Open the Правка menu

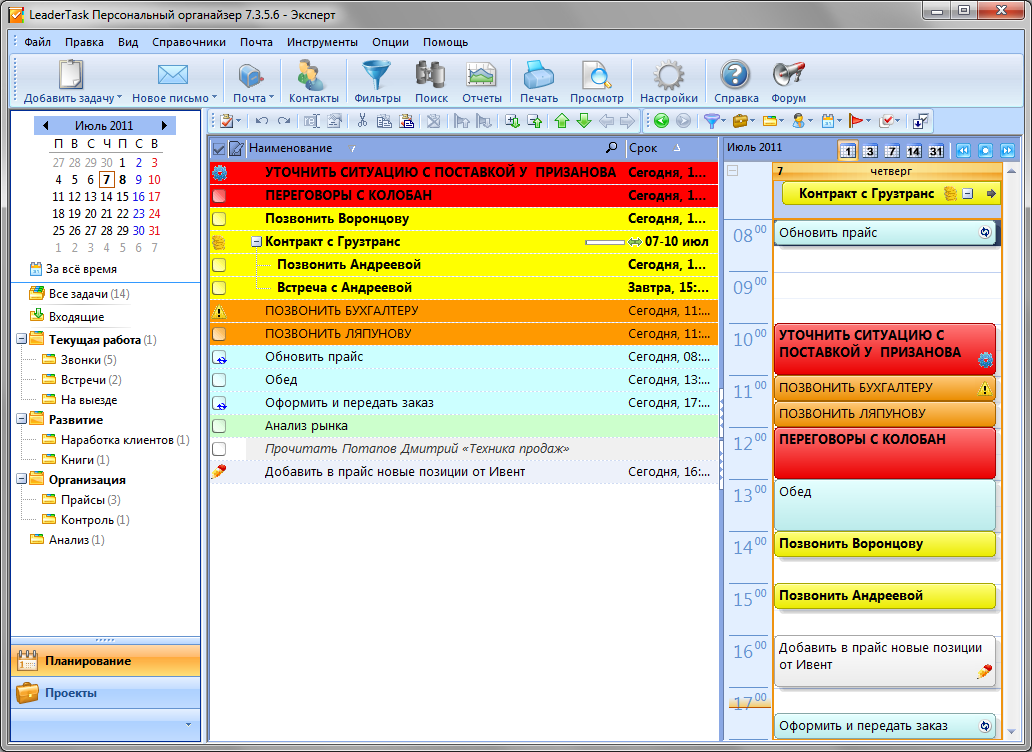point(84,42)
